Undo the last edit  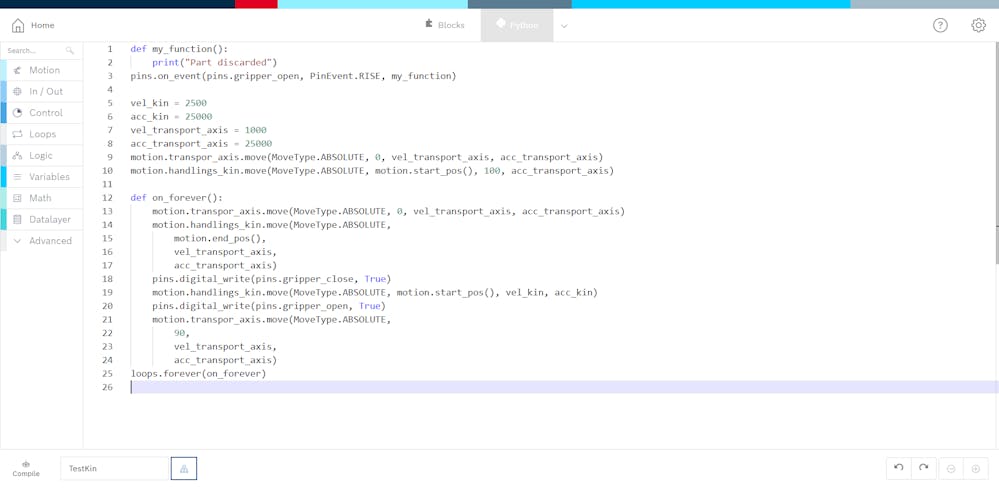click(899, 468)
